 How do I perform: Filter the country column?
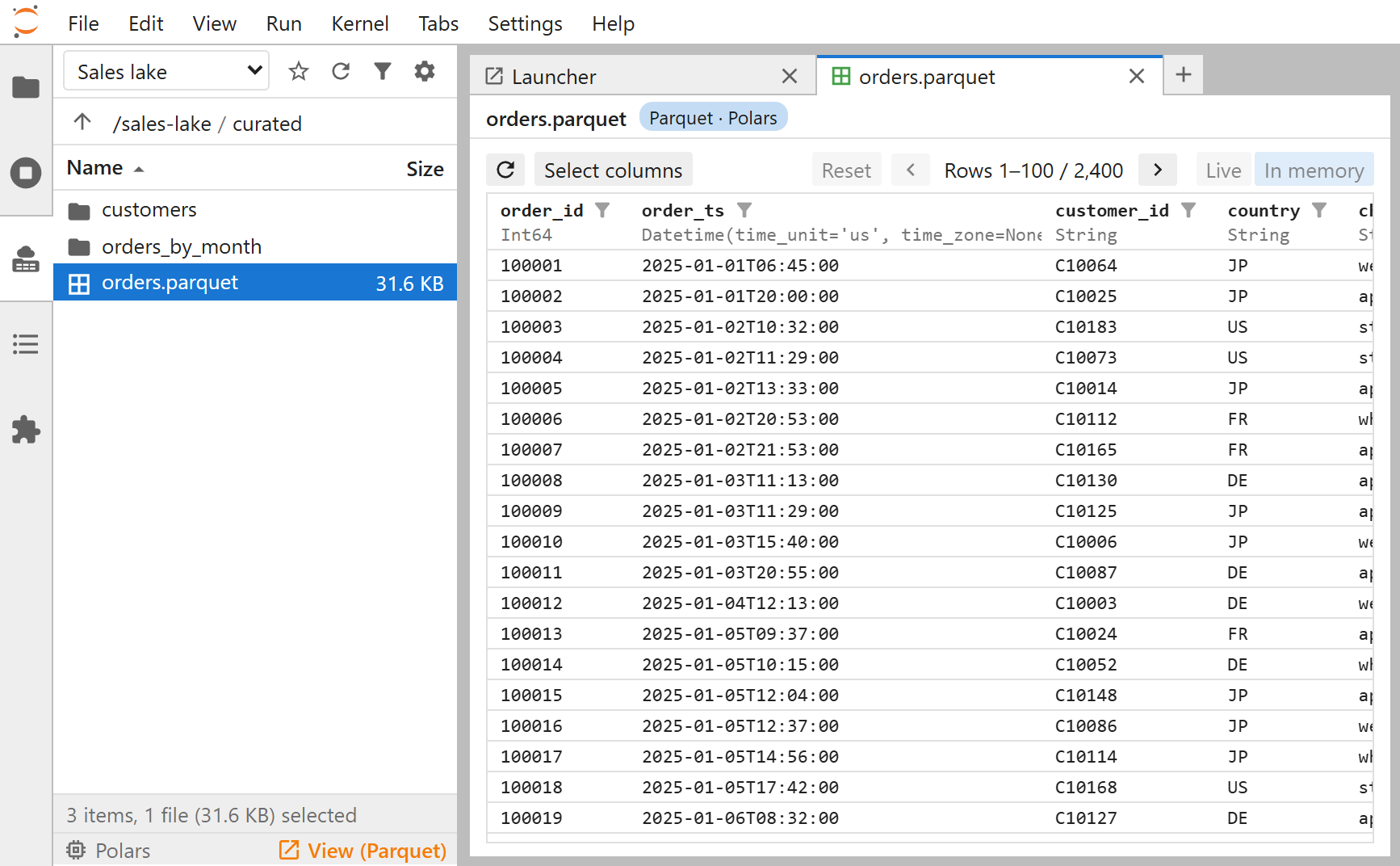pyautogui.click(x=1319, y=210)
